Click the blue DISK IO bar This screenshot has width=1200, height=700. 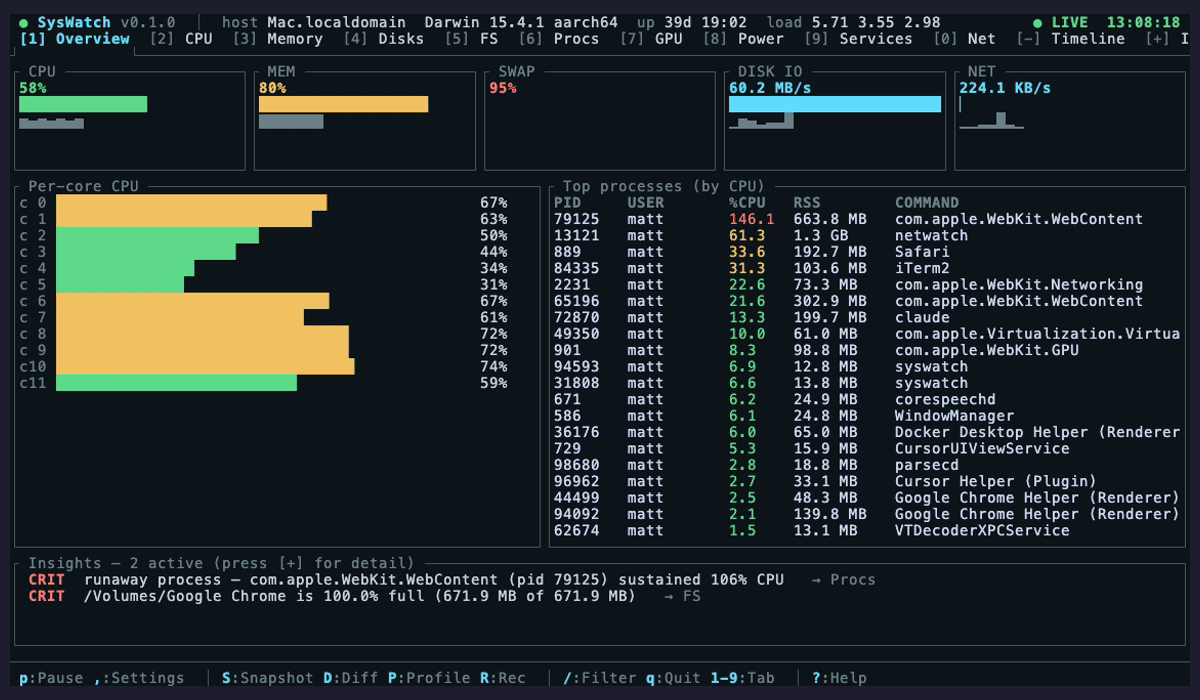[835, 104]
